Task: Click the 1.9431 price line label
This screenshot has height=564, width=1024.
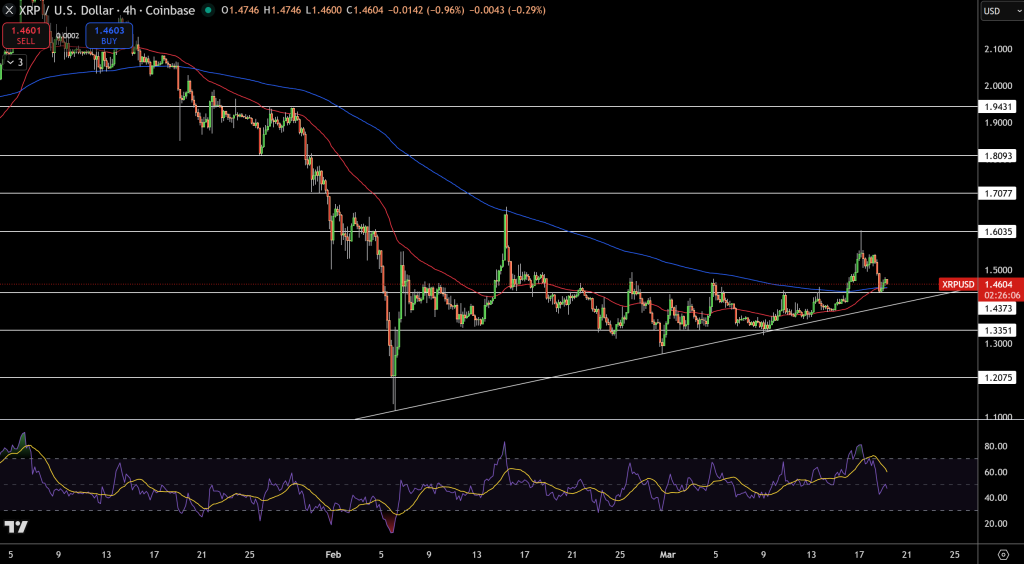Action: (996, 106)
